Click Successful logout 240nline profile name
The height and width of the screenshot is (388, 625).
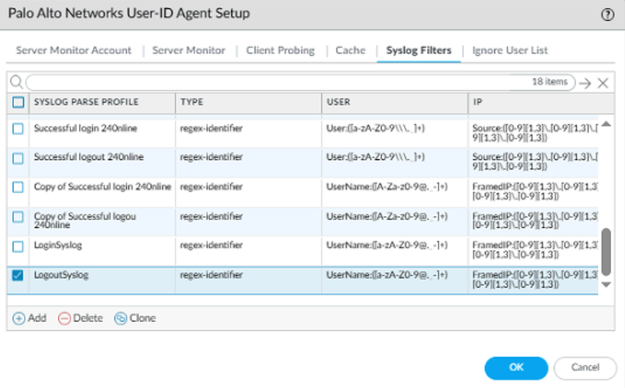click(88, 157)
